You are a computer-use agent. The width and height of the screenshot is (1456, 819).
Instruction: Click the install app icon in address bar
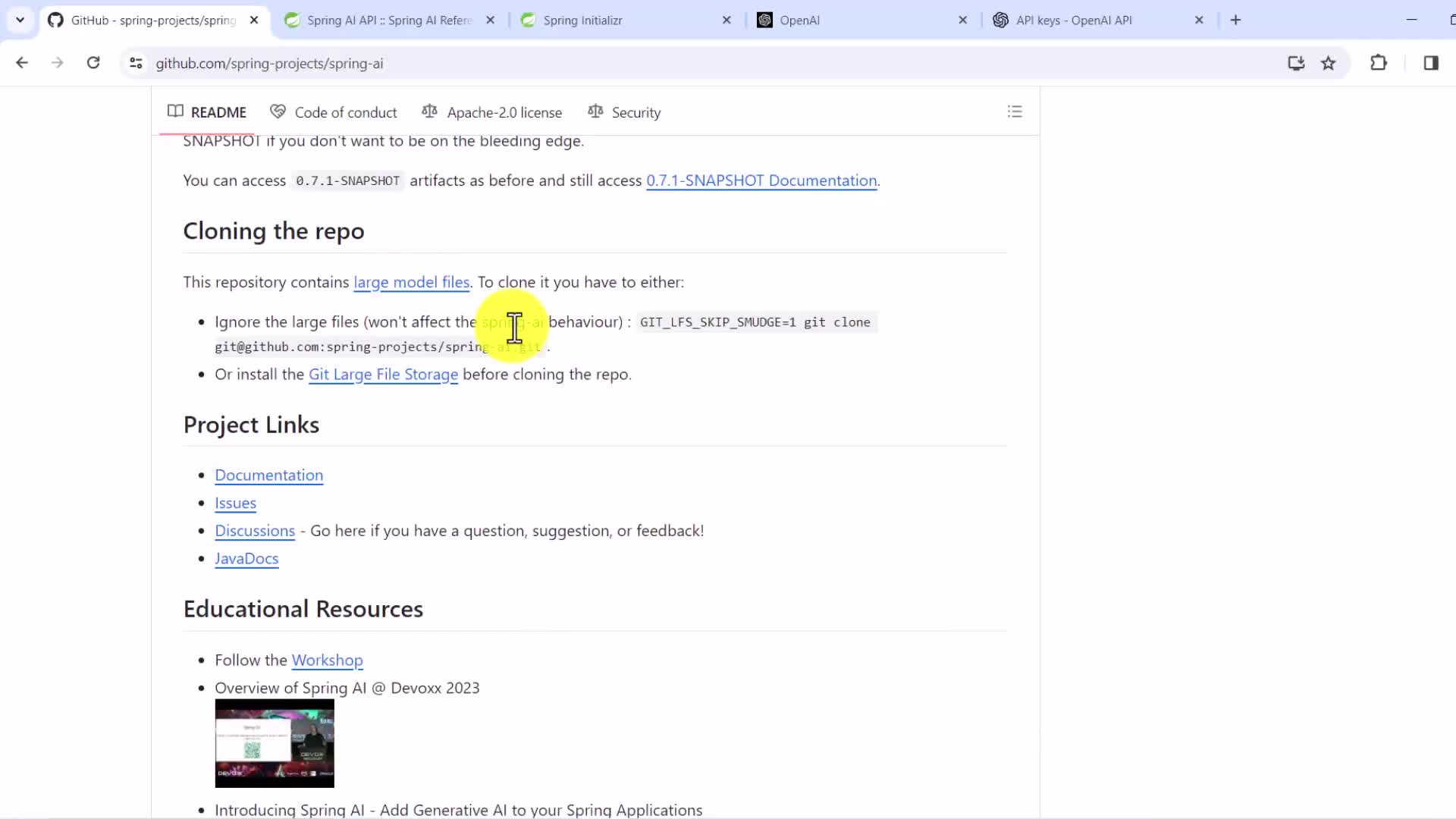tap(1296, 64)
